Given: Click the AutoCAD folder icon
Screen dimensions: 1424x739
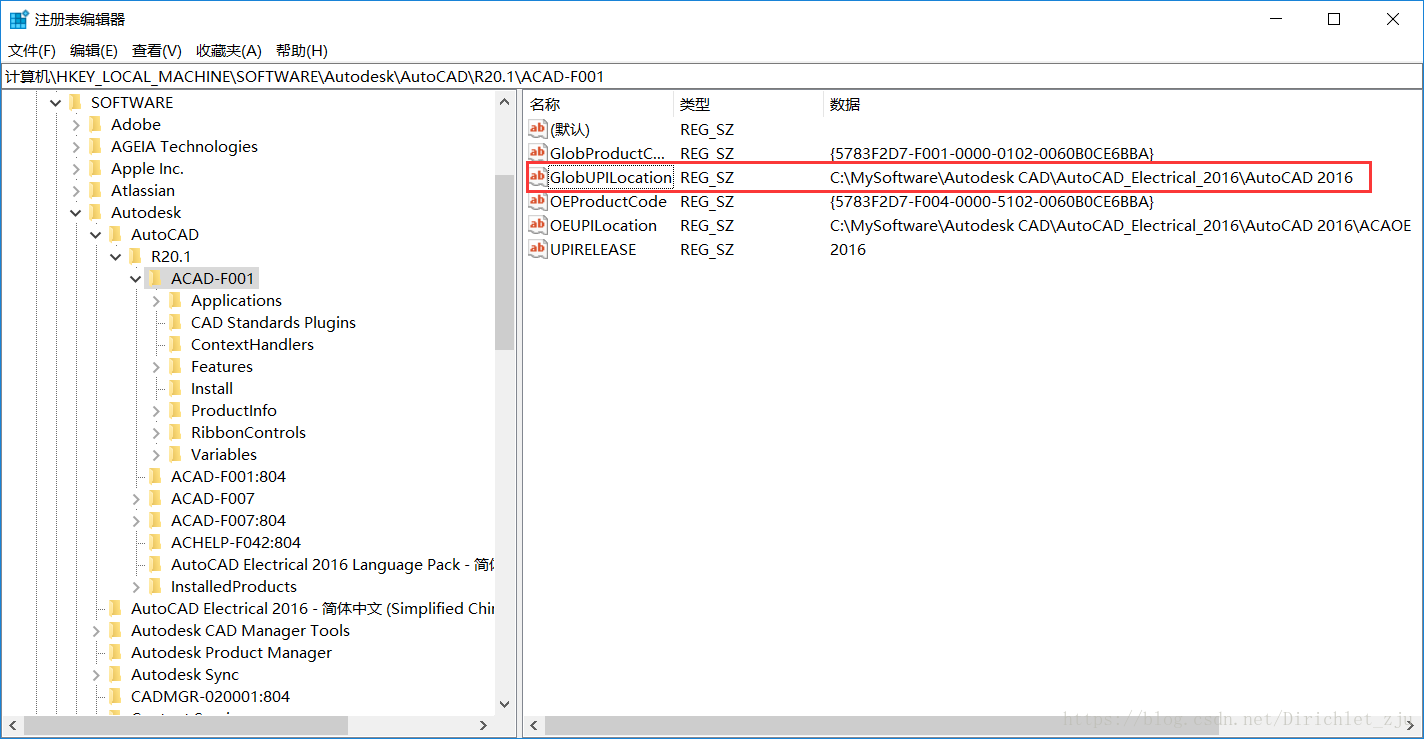Looking at the screenshot, I should click(115, 234).
